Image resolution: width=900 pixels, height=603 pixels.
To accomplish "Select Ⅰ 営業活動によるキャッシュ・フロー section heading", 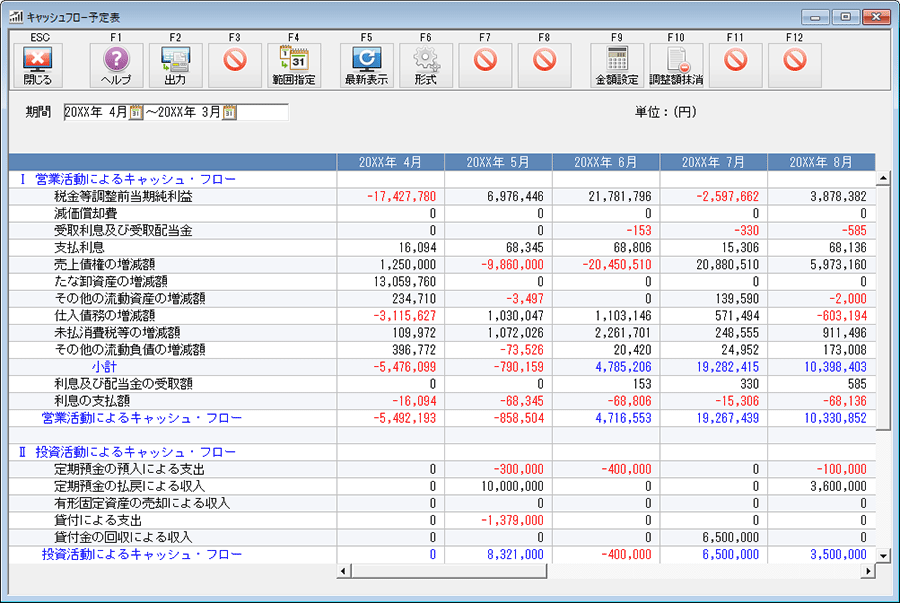I will pyautogui.click(x=127, y=180).
